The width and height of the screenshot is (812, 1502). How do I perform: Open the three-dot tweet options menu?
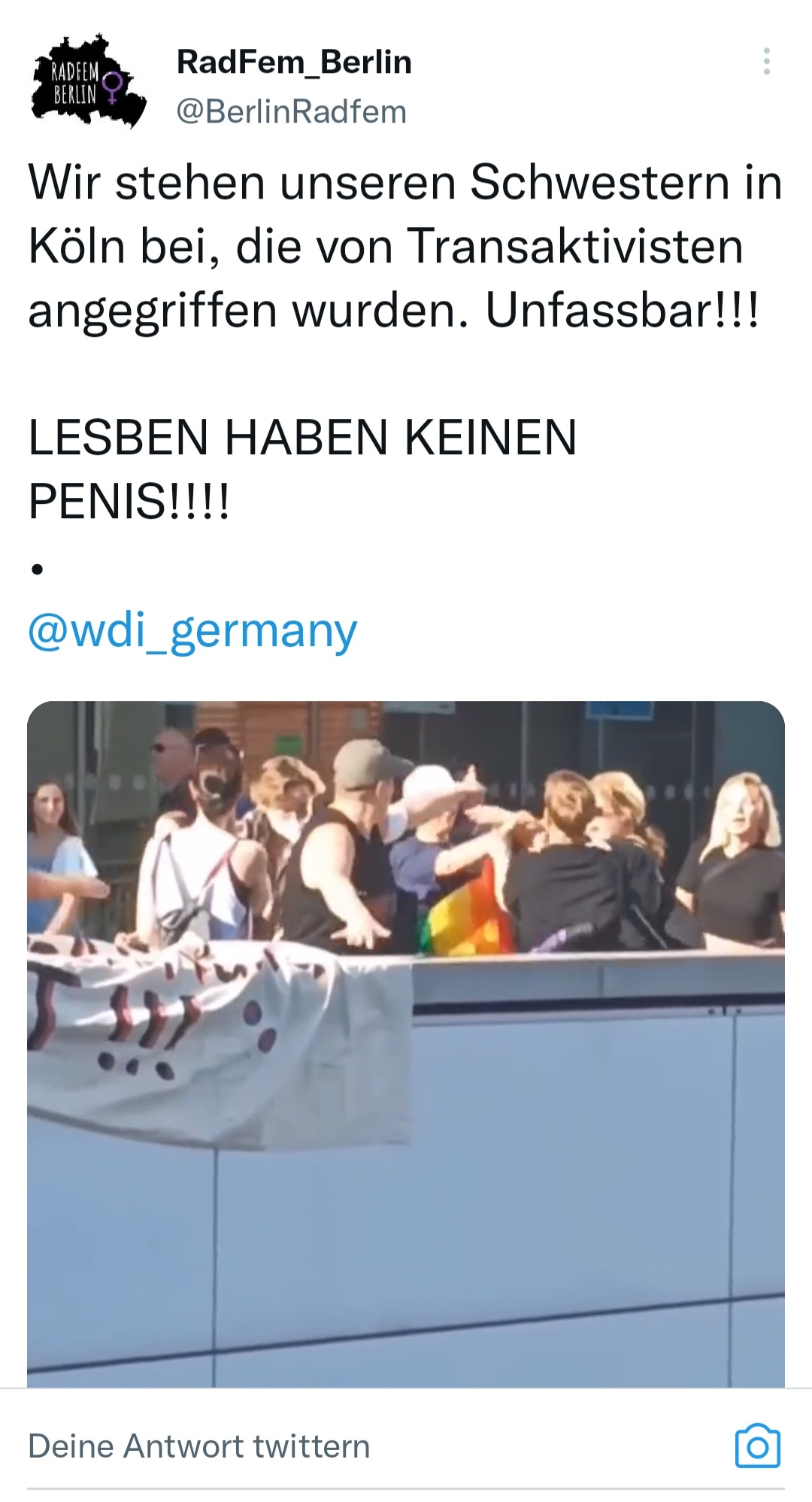pos(766,62)
